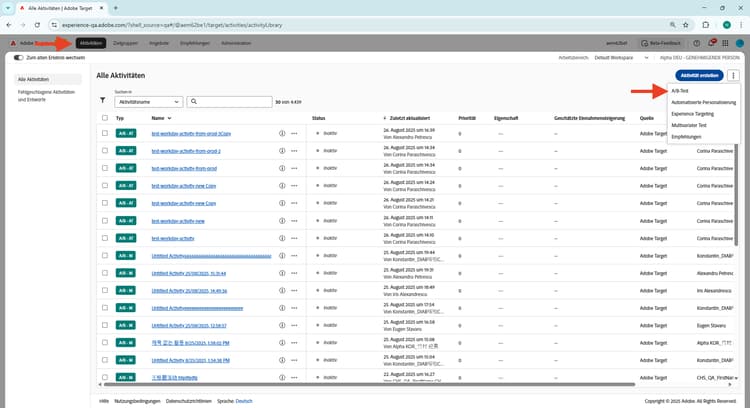Show info for test-workday-activity-from-prod-2
Image resolution: width=750 pixels, height=408 pixels.
pyautogui.click(x=282, y=151)
